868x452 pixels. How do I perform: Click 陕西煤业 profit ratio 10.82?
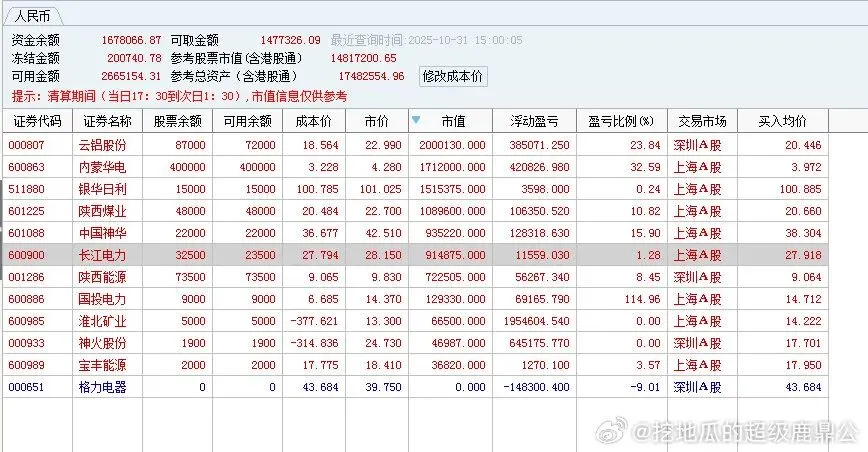click(x=645, y=211)
